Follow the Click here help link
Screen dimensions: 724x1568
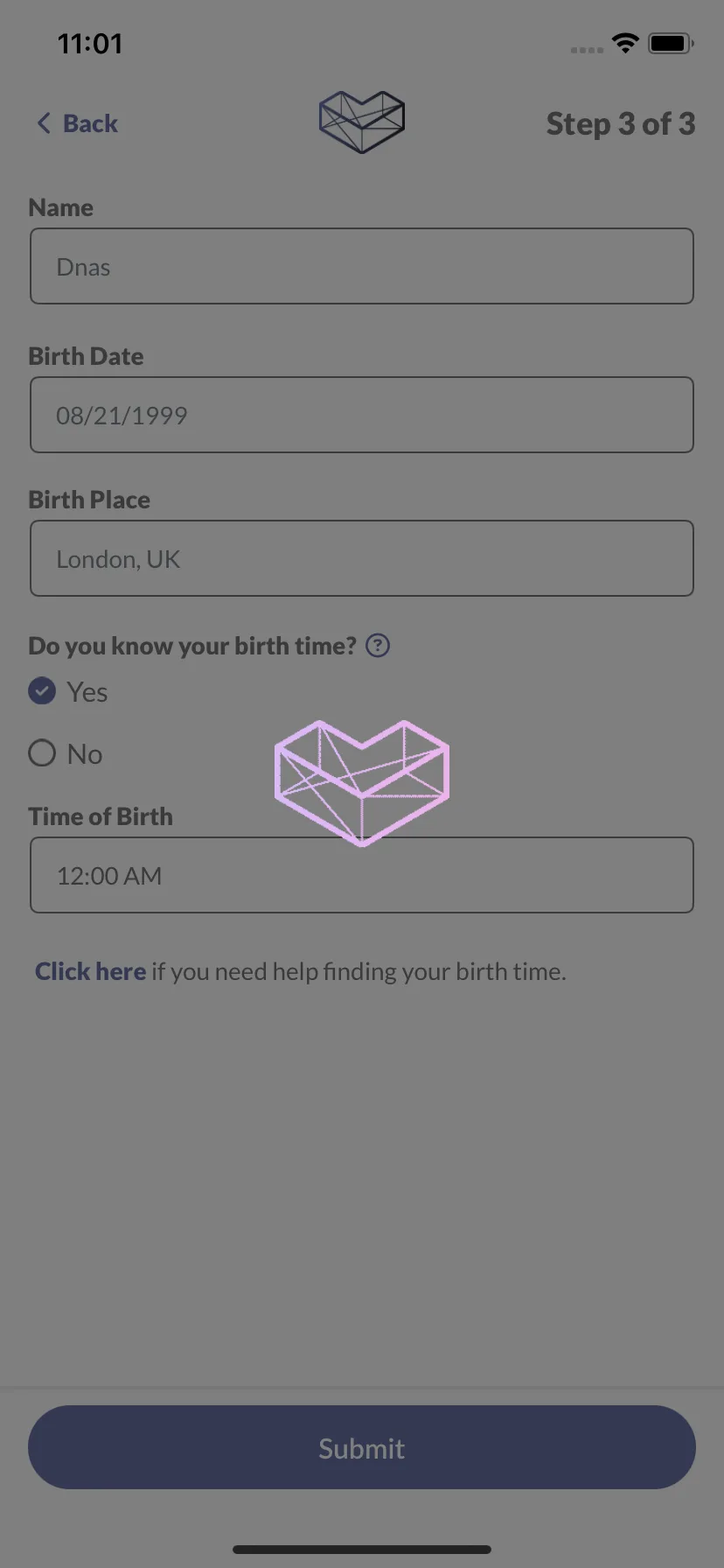point(90,971)
